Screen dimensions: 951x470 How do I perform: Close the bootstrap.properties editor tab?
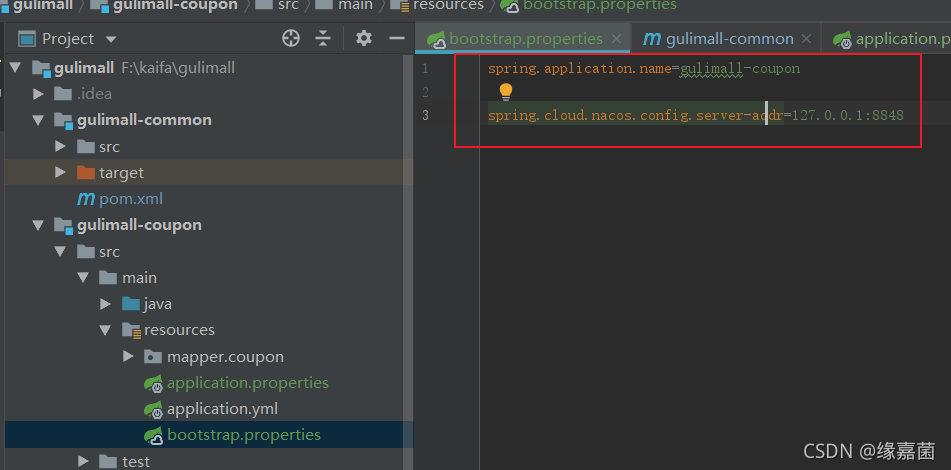(616, 39)
